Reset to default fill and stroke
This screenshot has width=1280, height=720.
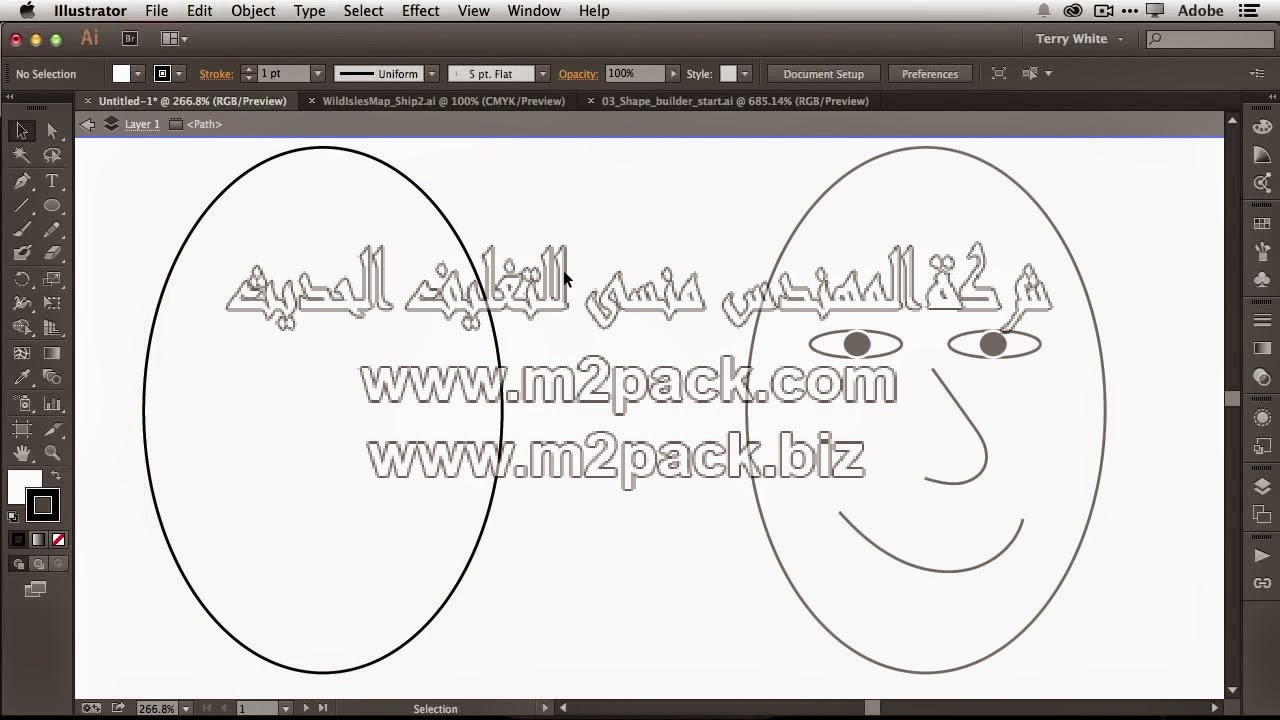point(13,517)
